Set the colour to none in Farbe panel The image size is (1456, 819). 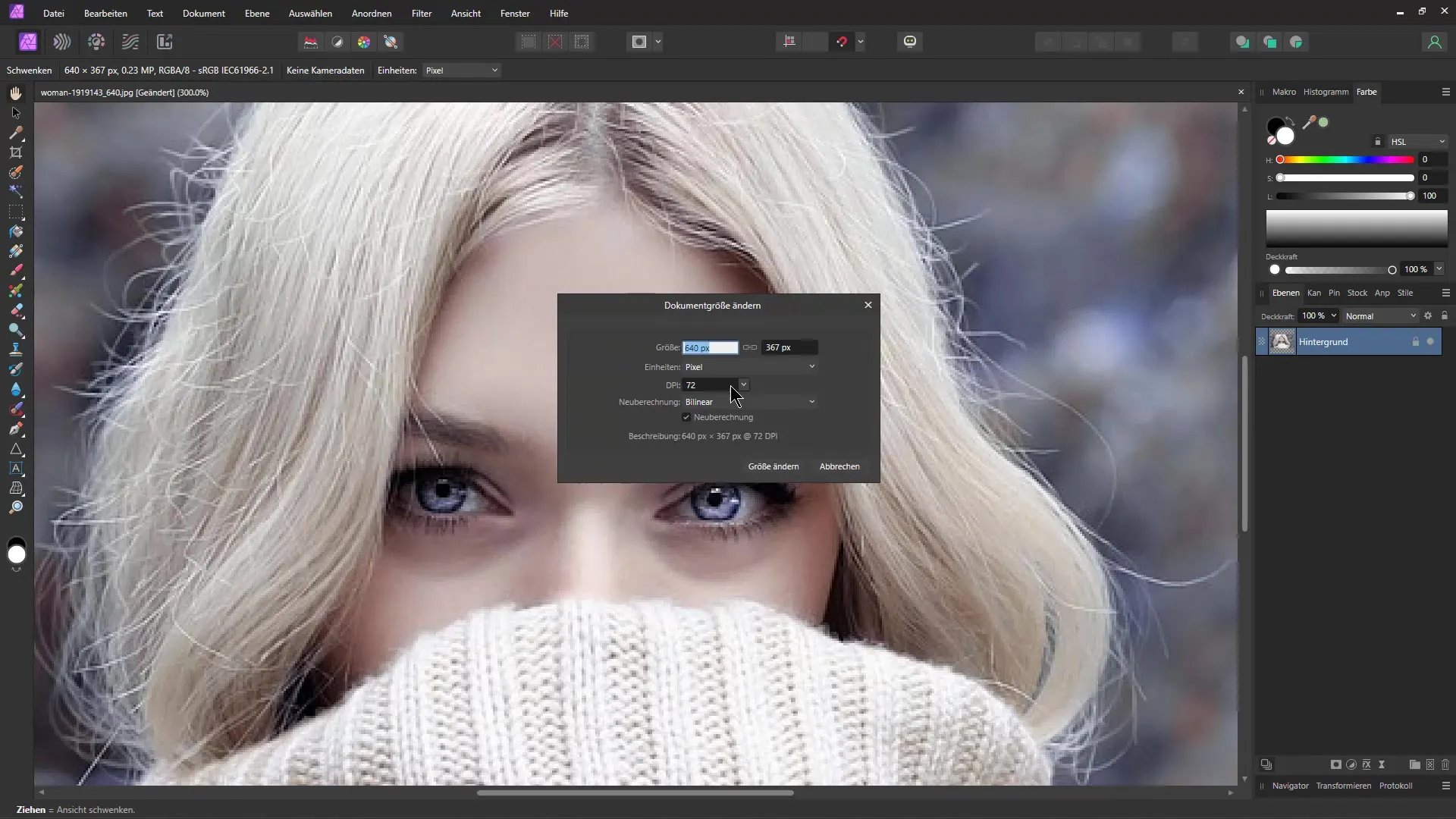pos(1272,140)
